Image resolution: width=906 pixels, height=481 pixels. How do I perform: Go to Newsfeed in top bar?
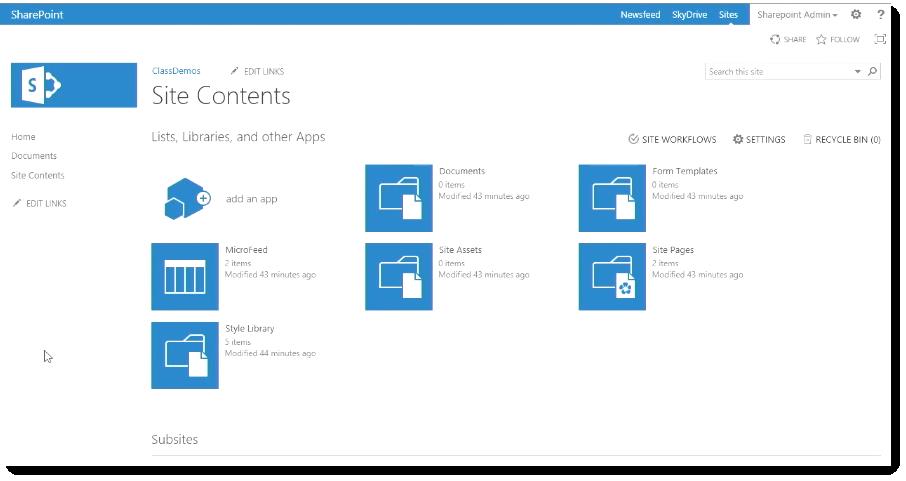click(640, 14)
